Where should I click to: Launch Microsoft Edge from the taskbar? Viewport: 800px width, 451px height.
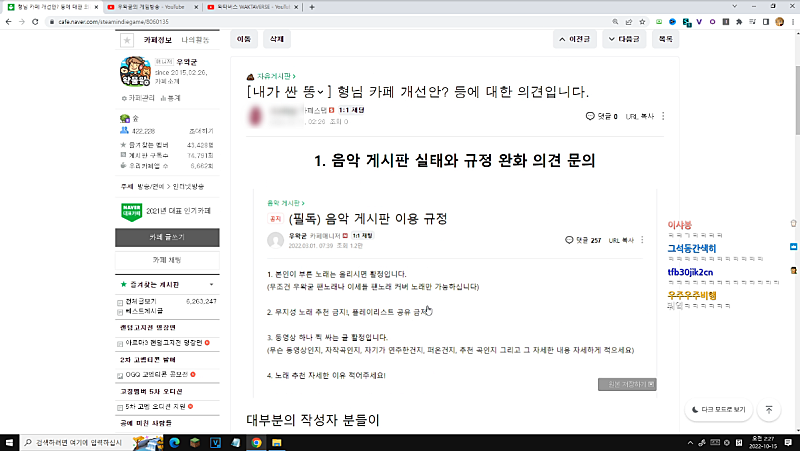click(x=174, y=442)
